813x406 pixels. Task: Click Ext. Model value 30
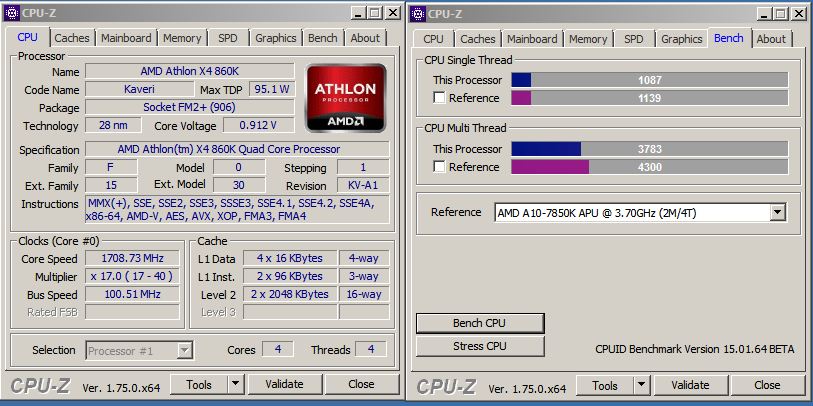point(239,185)
